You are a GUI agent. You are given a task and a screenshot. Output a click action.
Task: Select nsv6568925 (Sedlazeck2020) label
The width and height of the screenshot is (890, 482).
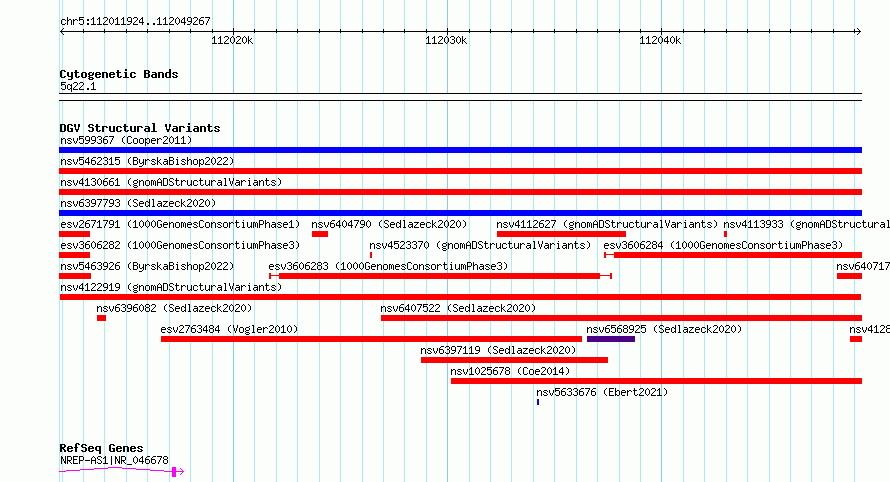[x=664, y=329]
